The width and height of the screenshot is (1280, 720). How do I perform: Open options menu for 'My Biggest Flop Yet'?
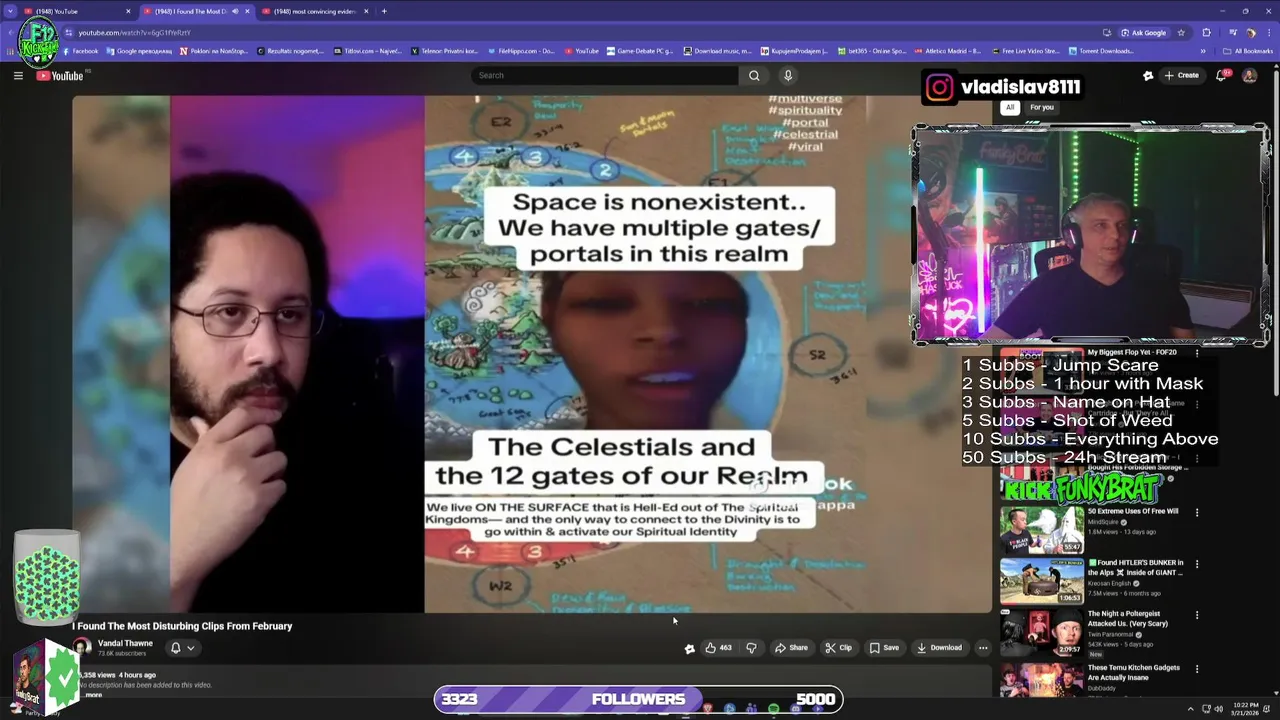(1197, 354)
